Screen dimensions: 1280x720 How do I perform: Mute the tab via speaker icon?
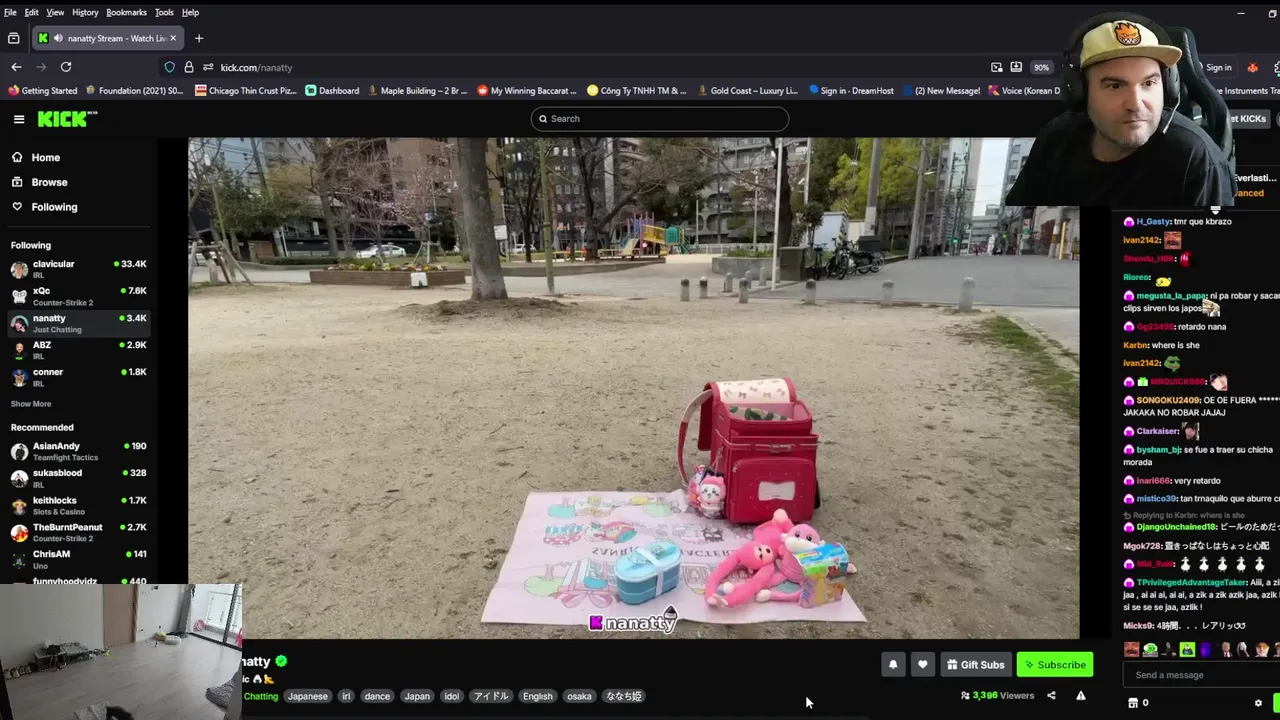pyautogui.click(x=58, y=38)
